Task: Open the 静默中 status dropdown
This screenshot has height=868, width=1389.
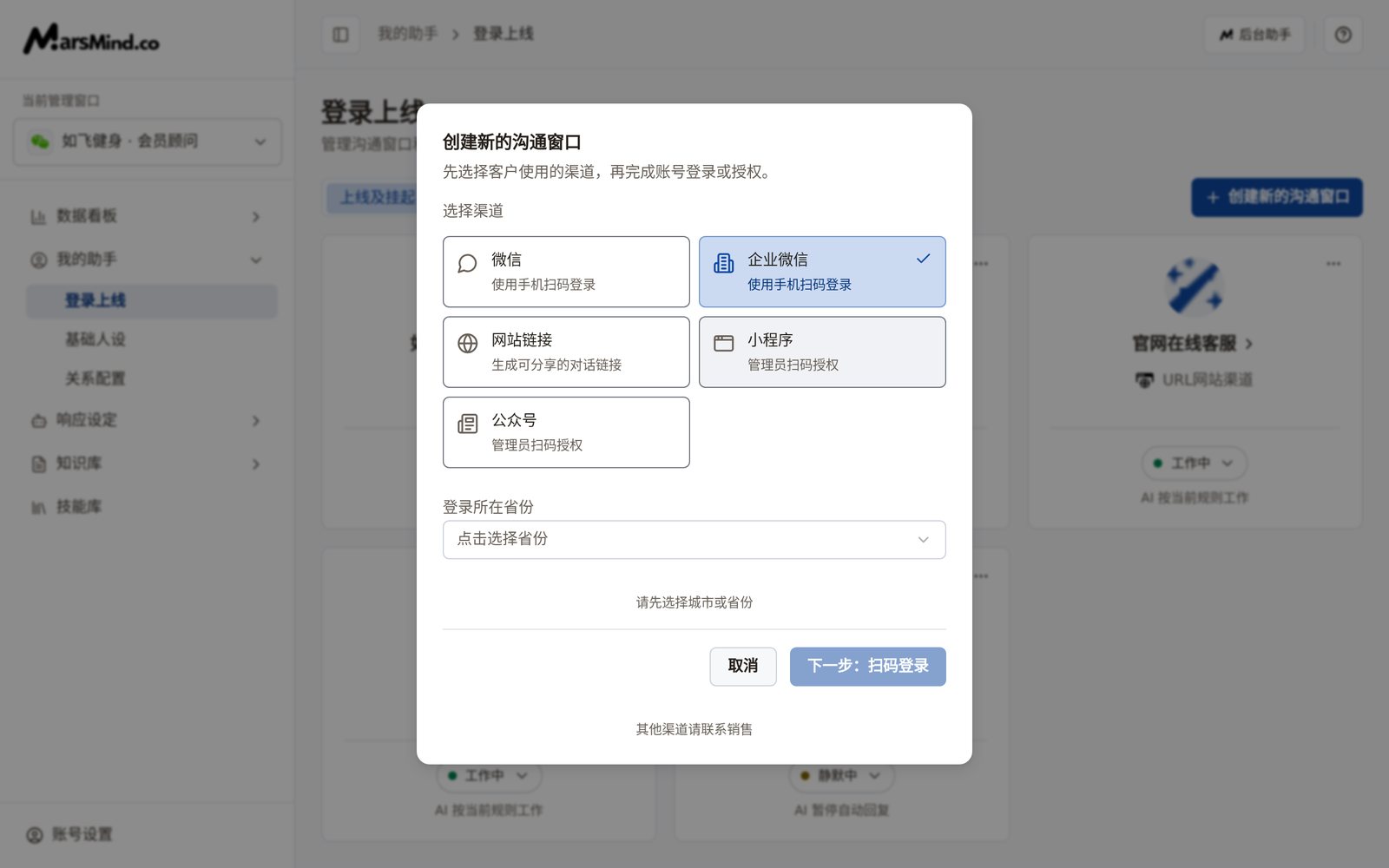Action: coord(841,775)
